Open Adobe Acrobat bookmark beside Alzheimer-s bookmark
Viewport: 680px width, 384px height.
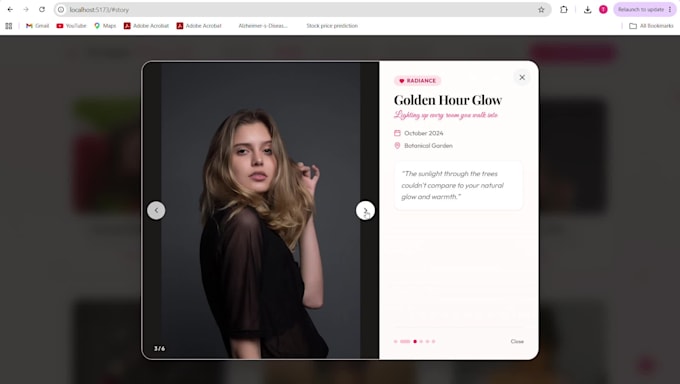coord(199,26)
